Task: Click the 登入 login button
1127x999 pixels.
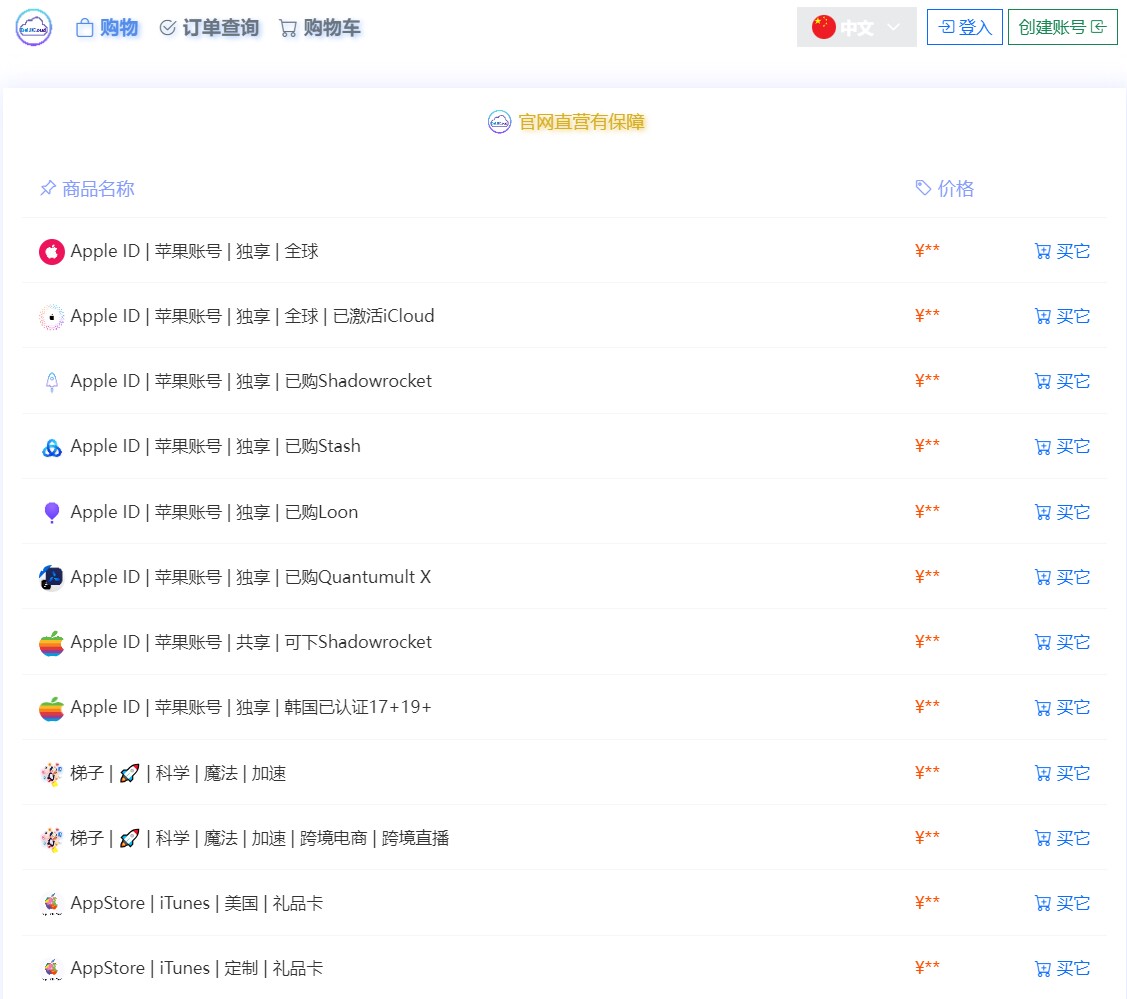Action: coord(964,27)
